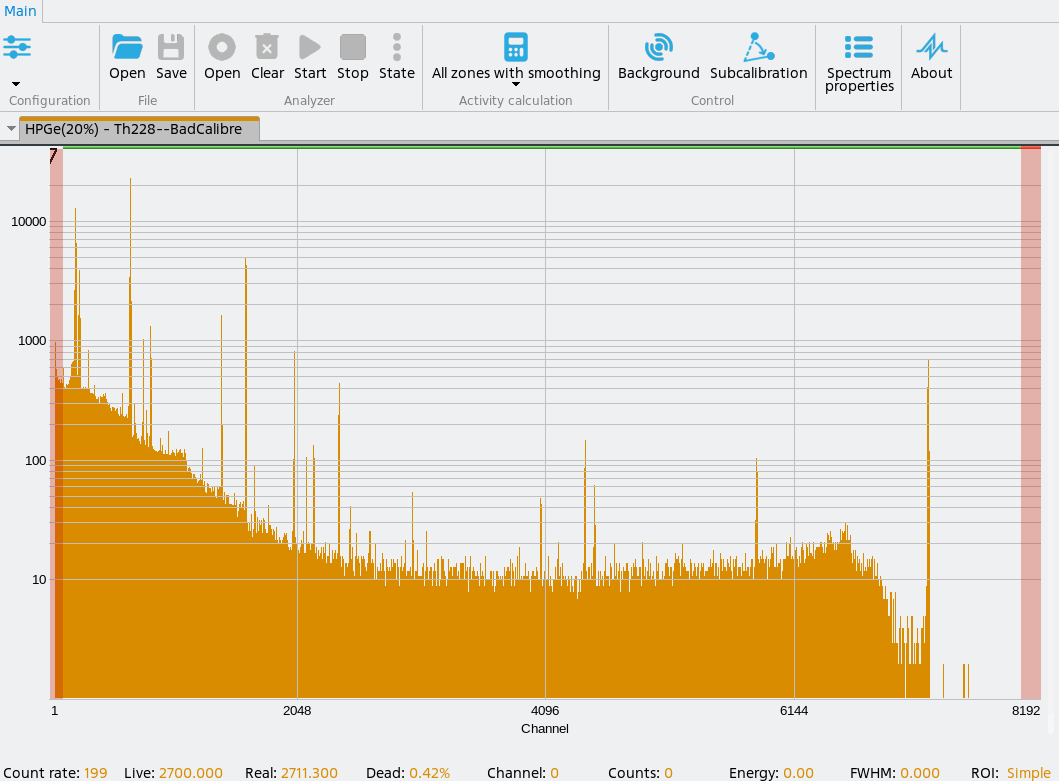Viewport: 1059px width, 781px height.
Task: Expand the activity calculation dropdown arrow
Action: (x=516, y=85)
